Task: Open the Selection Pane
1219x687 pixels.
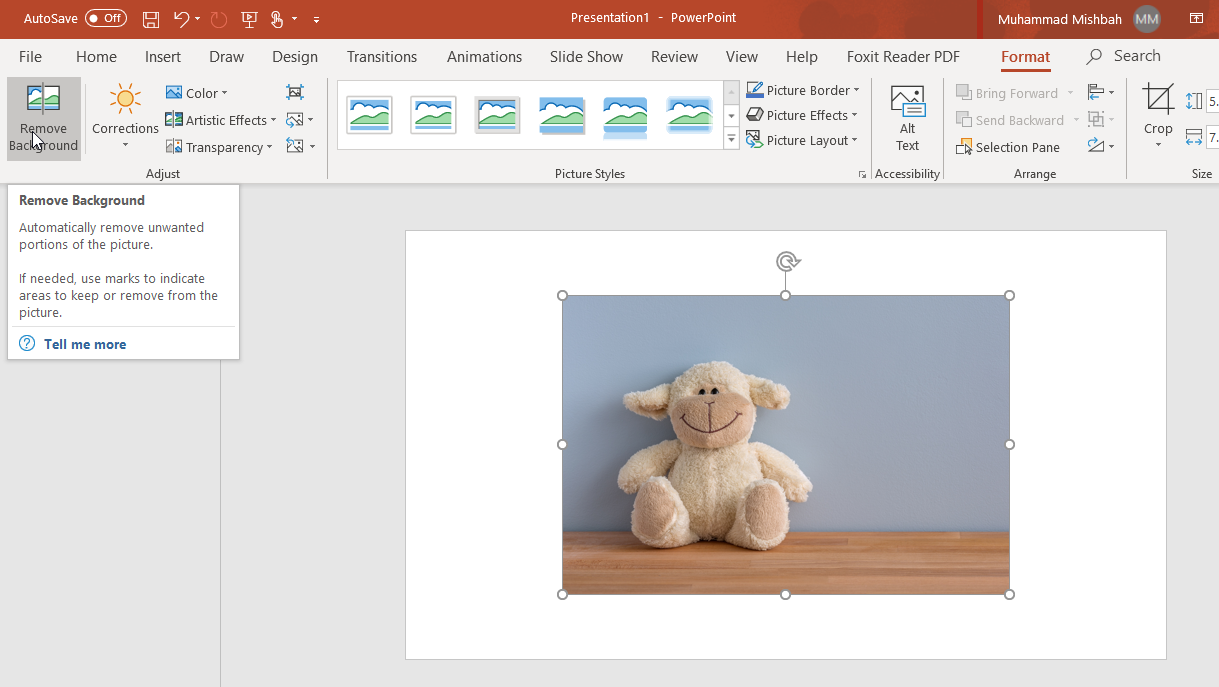Action: 1008,147
